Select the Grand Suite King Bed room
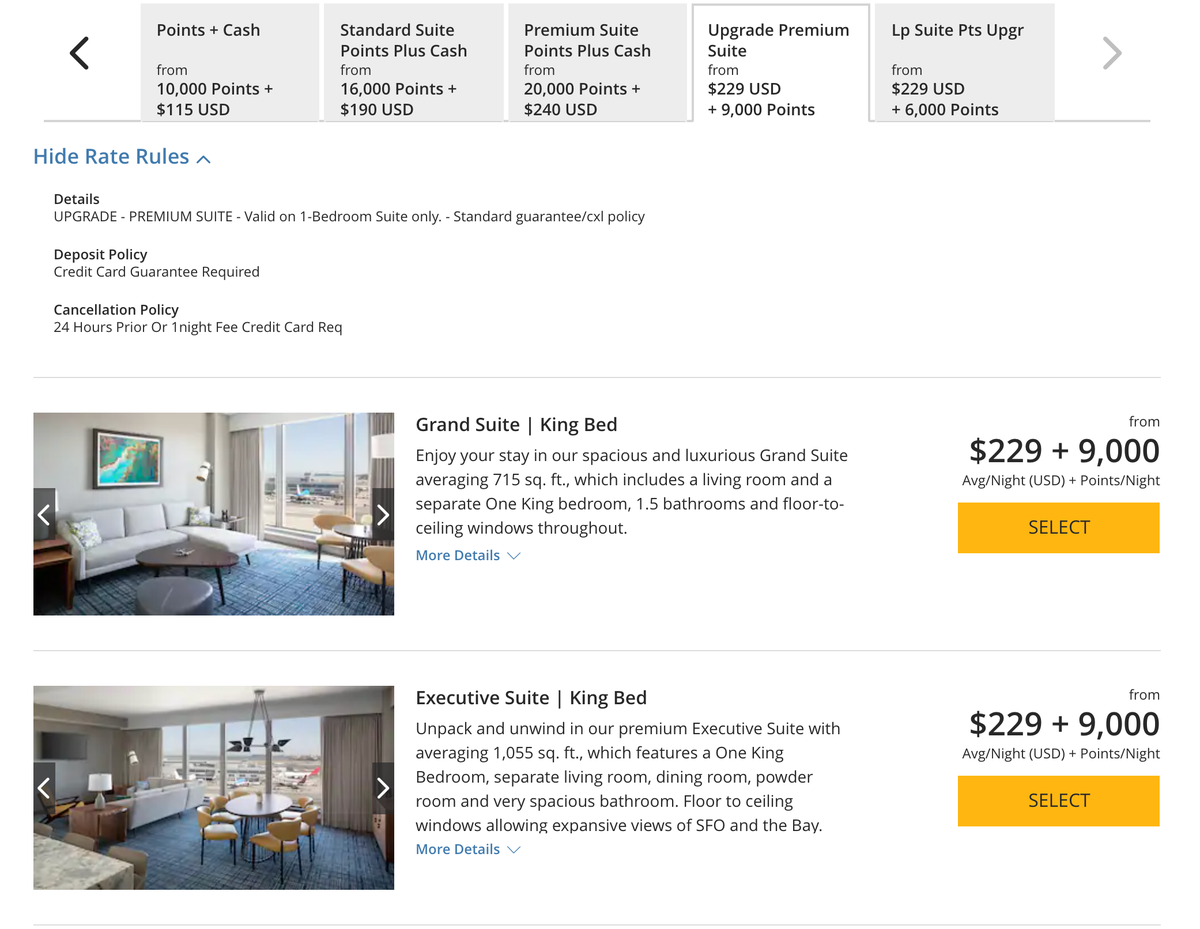1200x929 pixels. pyautogui.click(x=1058, y=527)
